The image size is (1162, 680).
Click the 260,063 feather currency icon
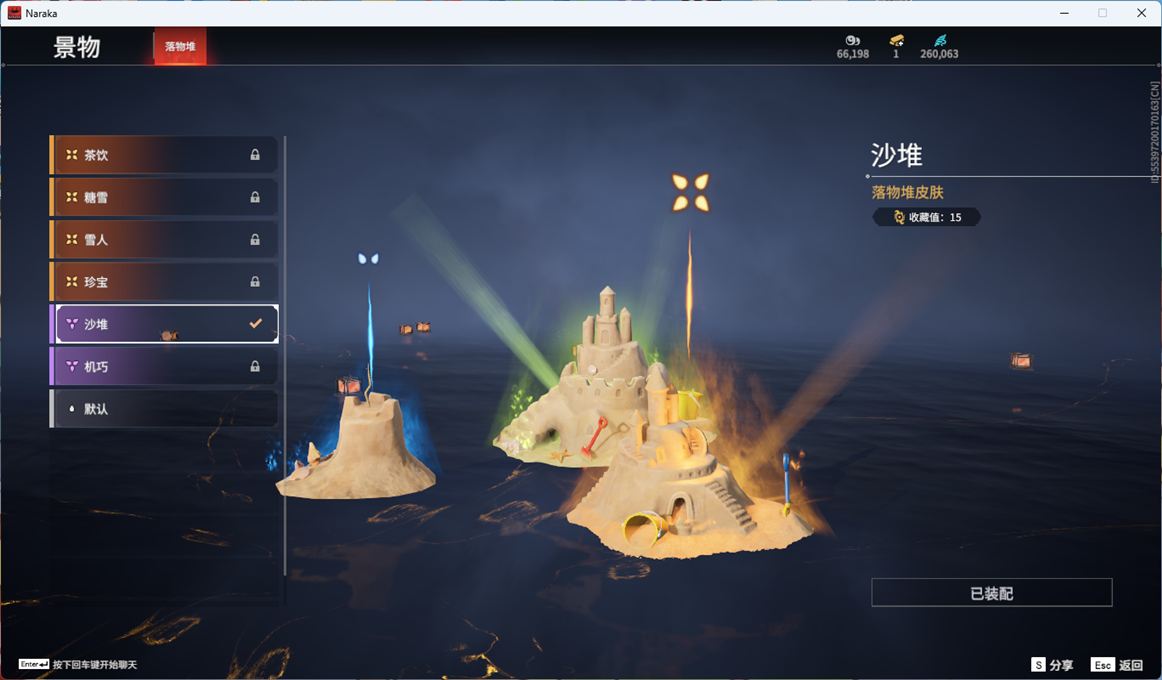(x=940, y=41)
